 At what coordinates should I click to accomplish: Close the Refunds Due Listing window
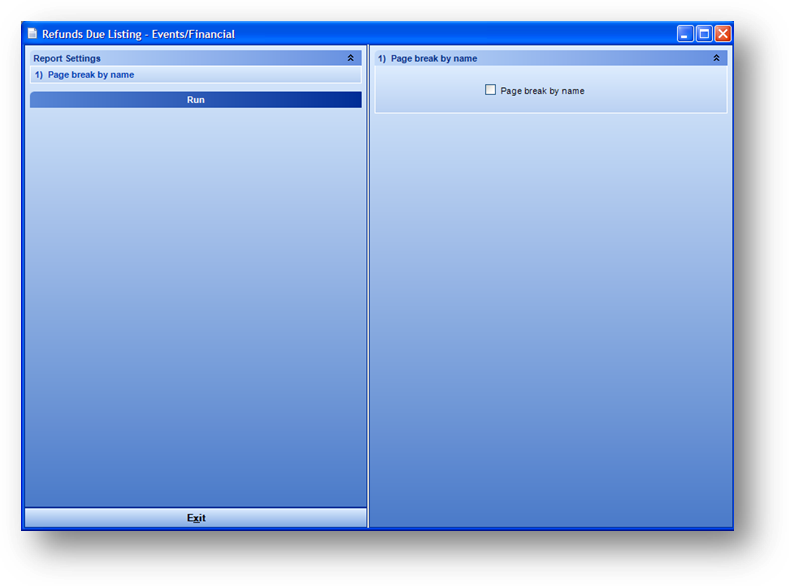click(x=723, y=34)
